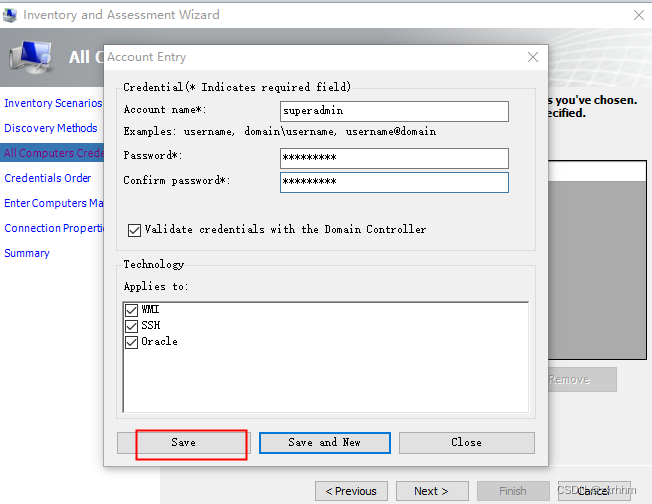Open Credentials Order step in wizard sidebar
Viewport: 652px width, 504px height.
pyautogui.click(x=47, y=178)
